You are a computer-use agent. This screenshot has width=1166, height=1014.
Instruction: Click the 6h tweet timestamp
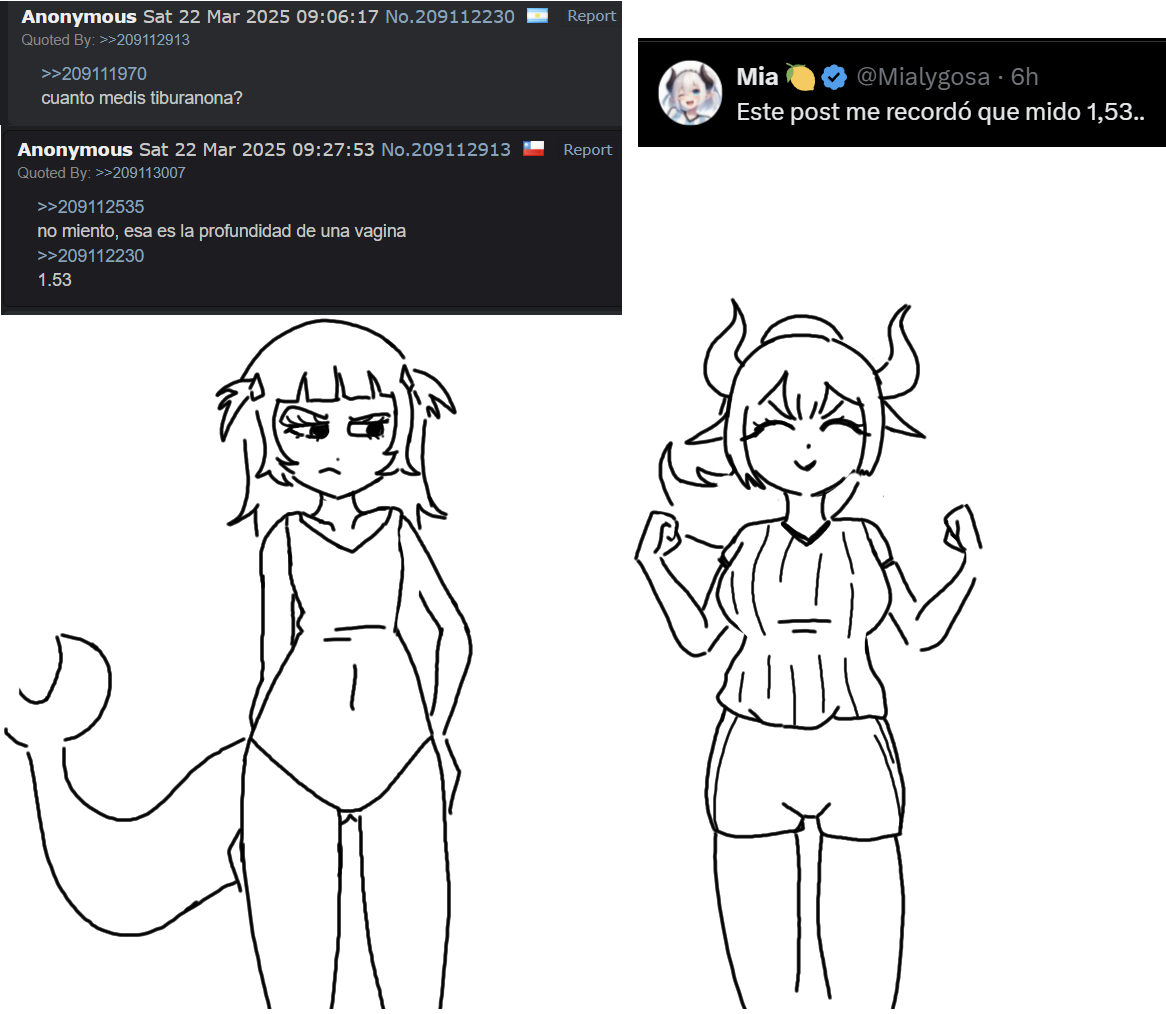1024,77
